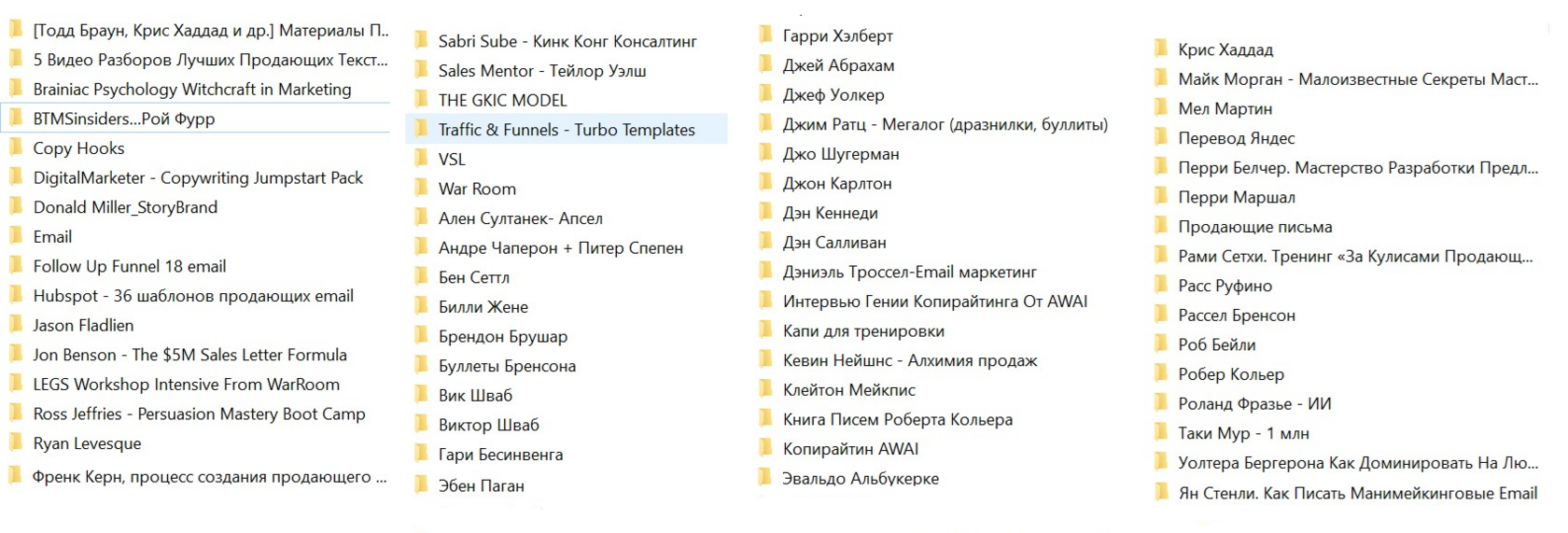Open Майк Морган - Малоизвестные Секреты folder

click(1358, 79)
